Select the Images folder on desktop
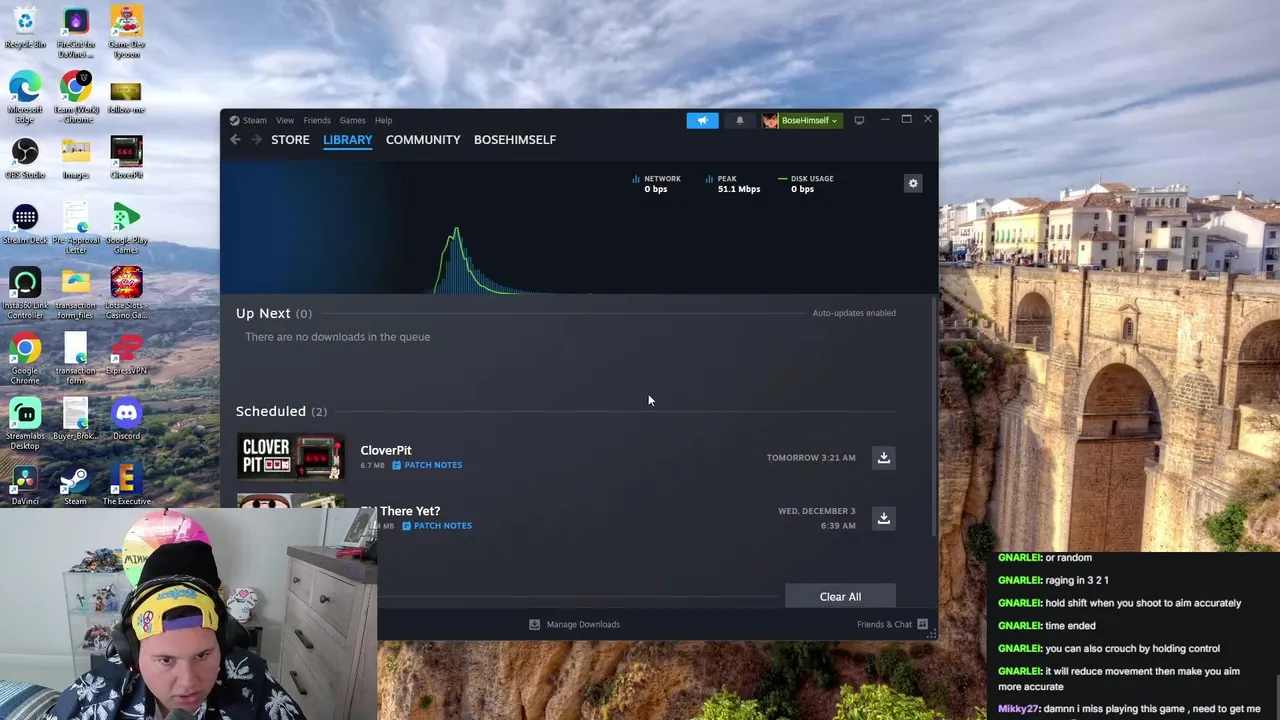This screenshot has height=720, width=1280. click(x=75, y=158)
